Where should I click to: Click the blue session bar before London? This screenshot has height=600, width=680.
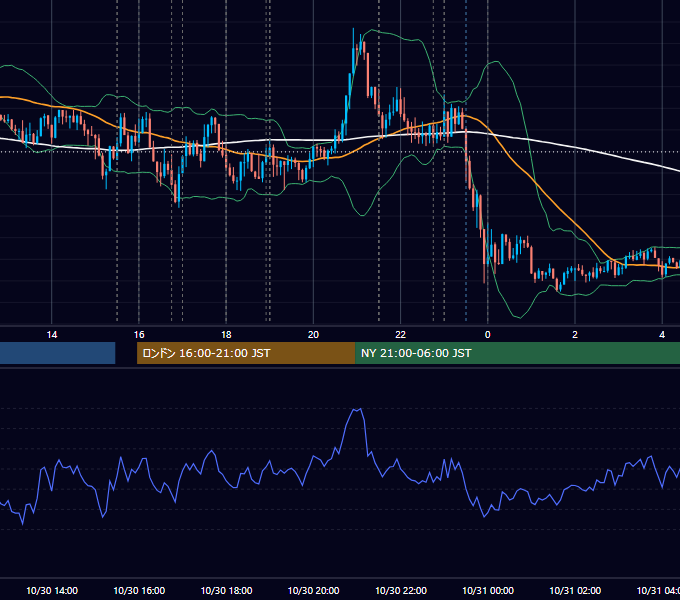(x=57, y=353)
